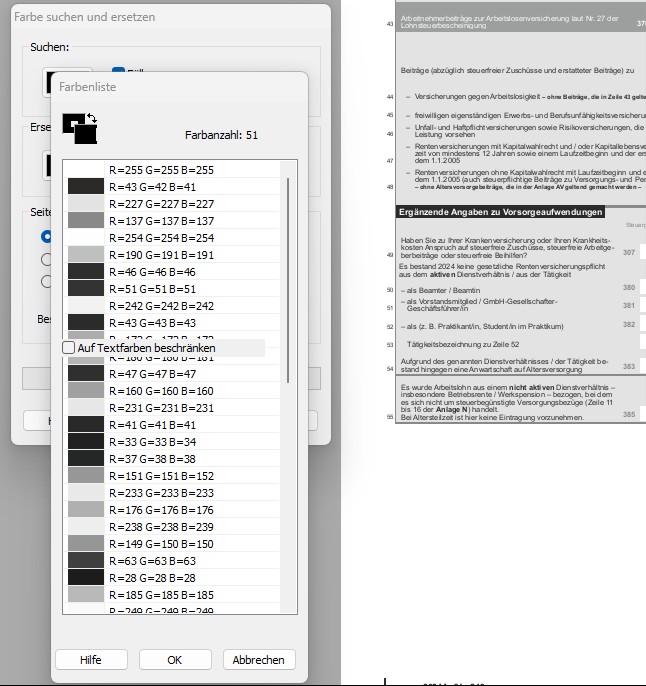The width and height of the screenshot is (646, 686).
Task: Select color row R=51 G=51 B=51
Action: pyautogui.click(x=172, y=289)
